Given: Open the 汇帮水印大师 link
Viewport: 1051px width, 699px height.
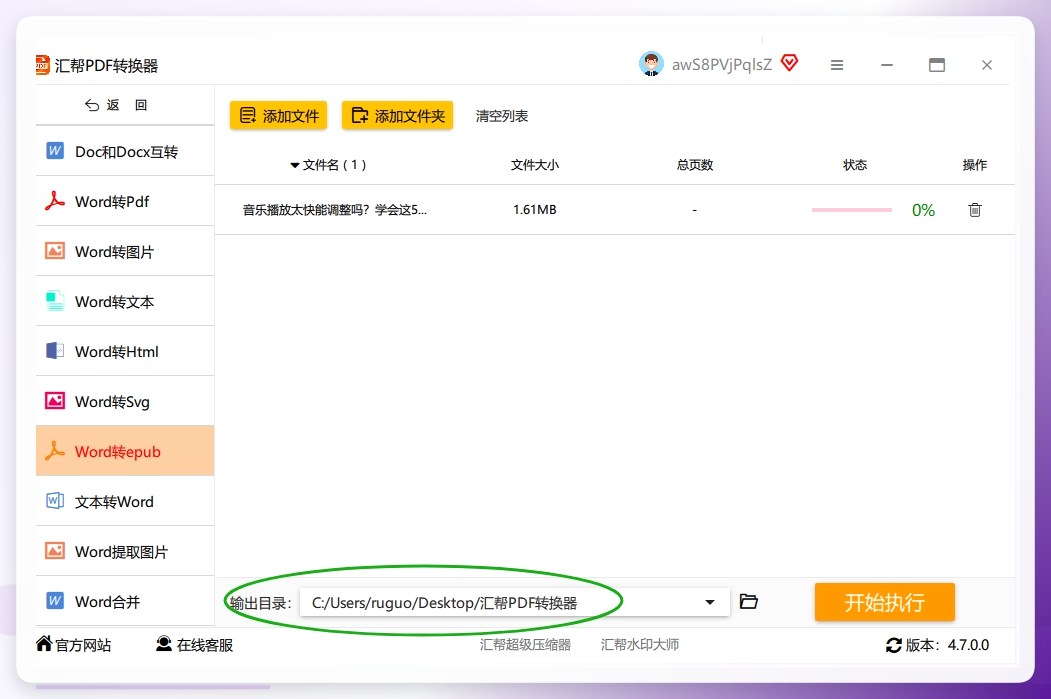Looking at the screenshot, I should tap(639, 645).
